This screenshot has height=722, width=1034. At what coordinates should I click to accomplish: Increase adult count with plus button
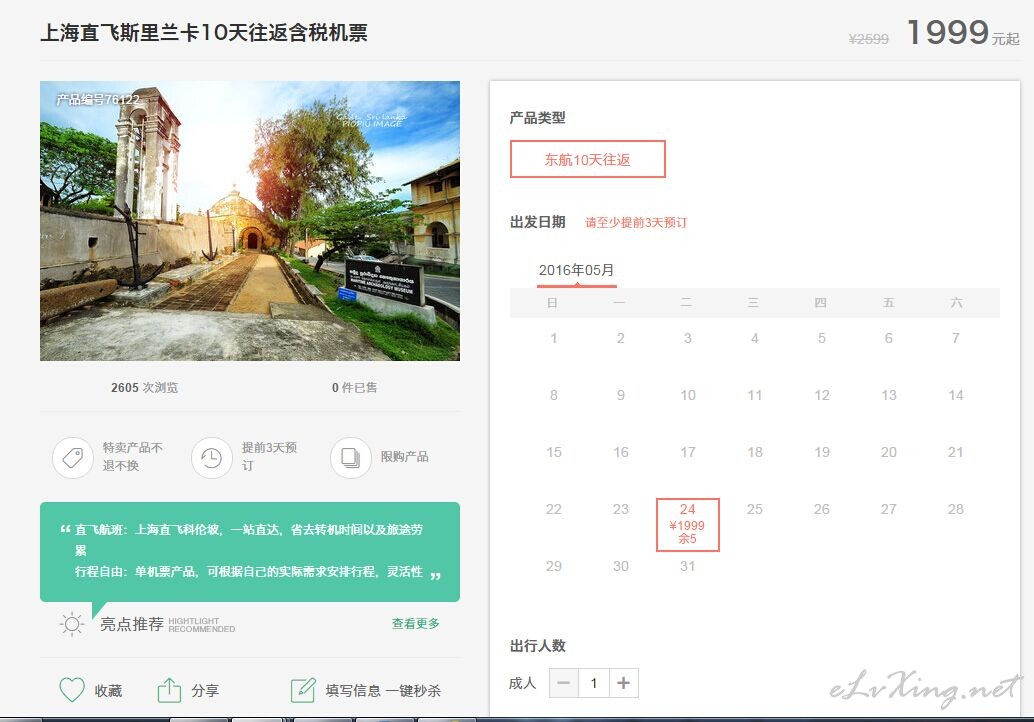pyautogui.click(x=624, y=683)
